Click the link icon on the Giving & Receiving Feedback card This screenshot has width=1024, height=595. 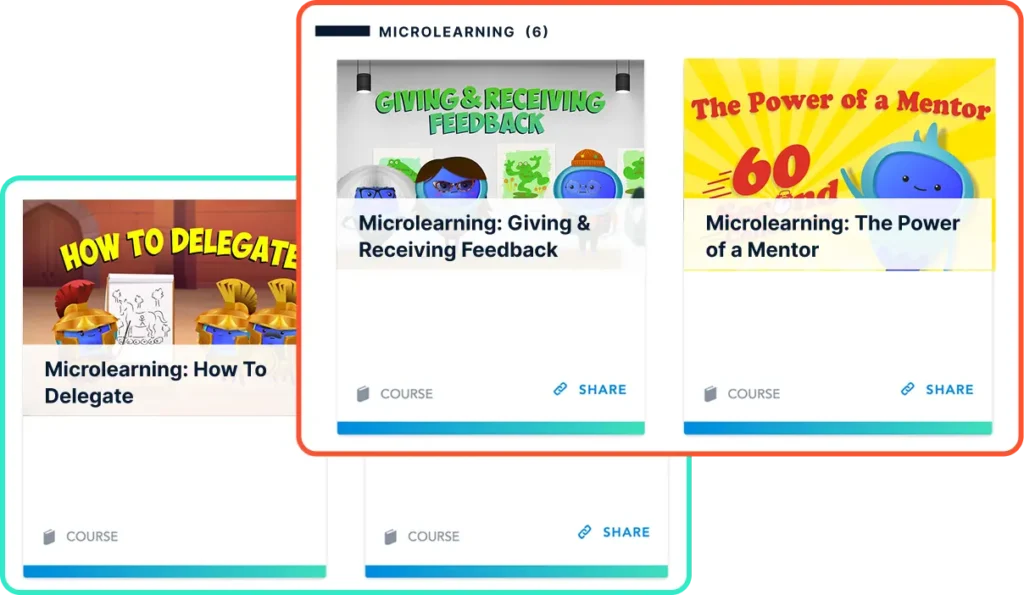560,389
